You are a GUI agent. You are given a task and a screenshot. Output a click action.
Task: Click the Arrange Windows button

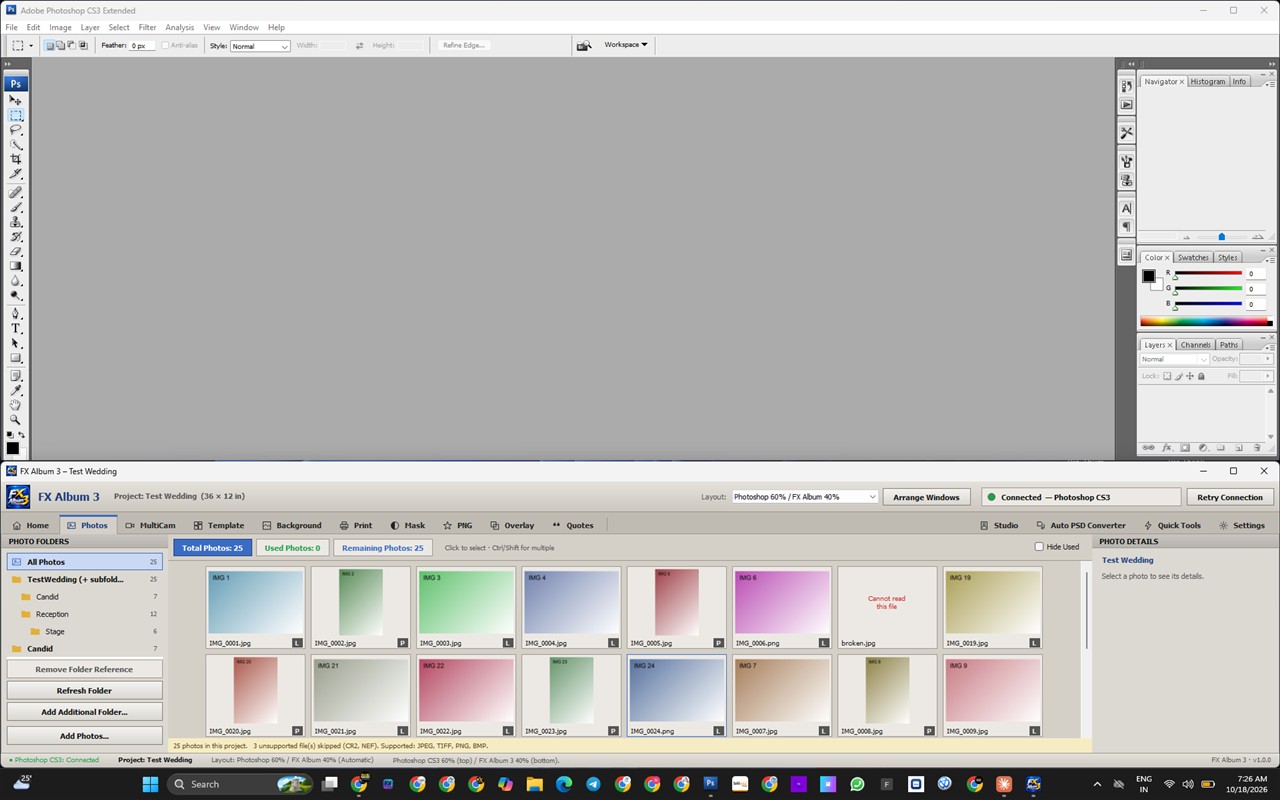926,497
